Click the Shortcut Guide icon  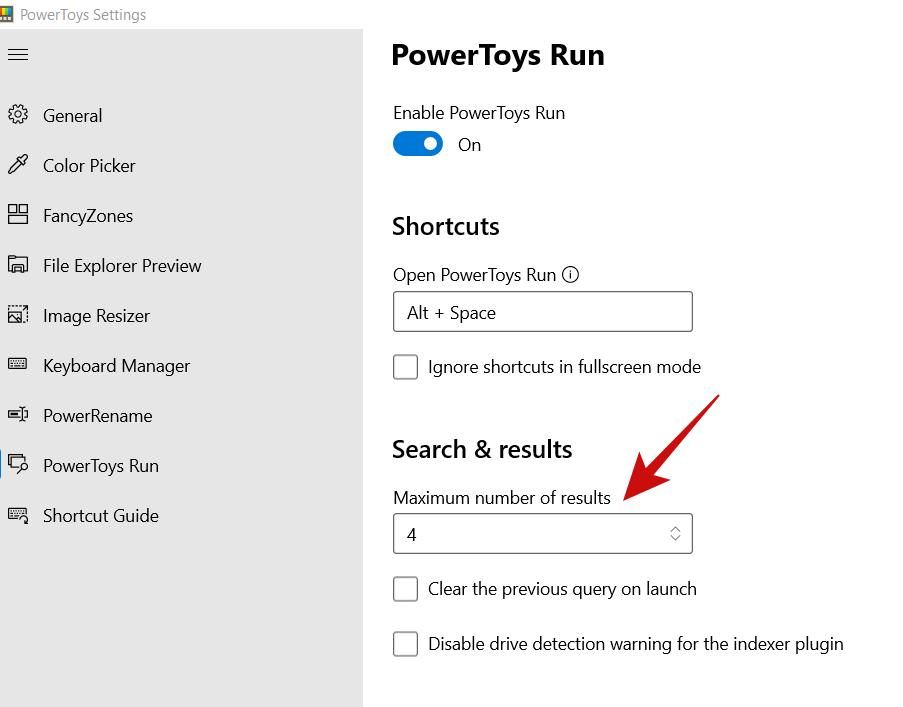(18, 515)
